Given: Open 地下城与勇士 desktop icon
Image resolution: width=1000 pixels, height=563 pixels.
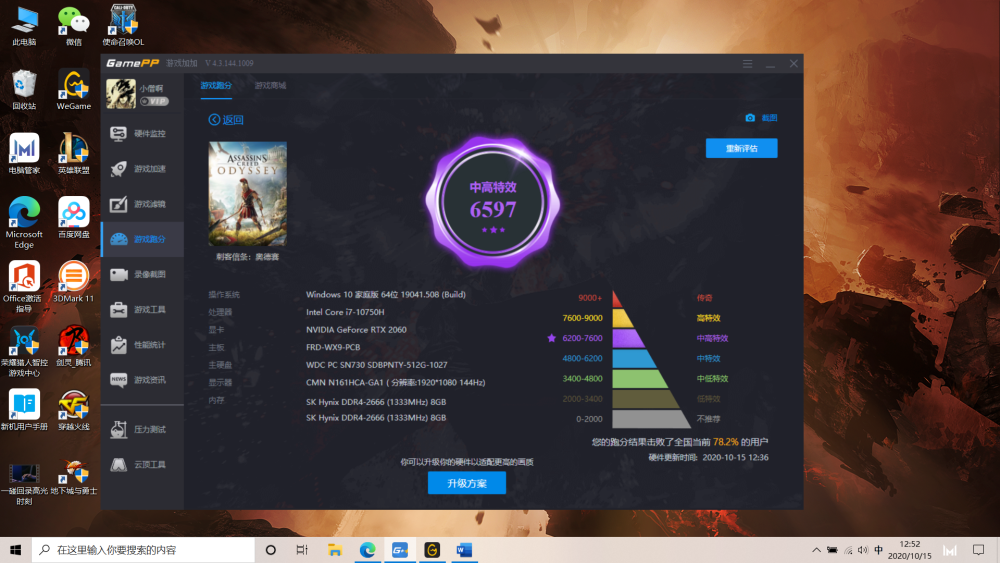Looking at the screenshot, I should pos(73,475).
